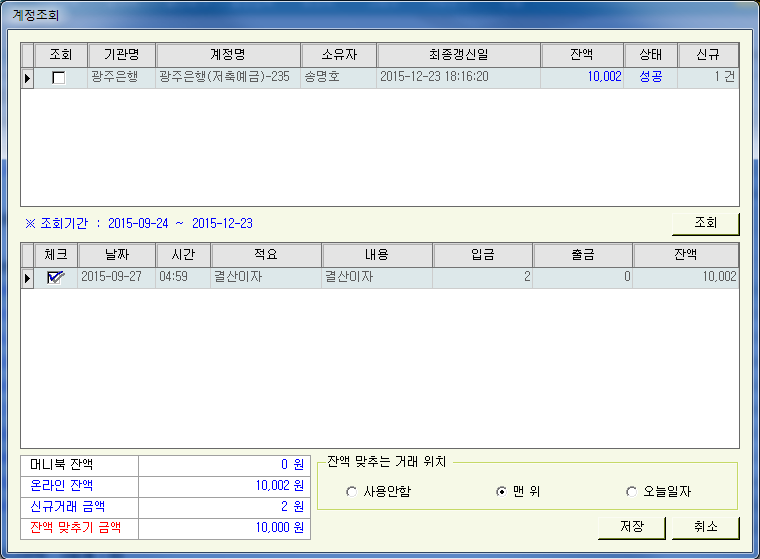760x559 pixels.
Task: Click the 취소 cancel button
Action: (x=705, y=527)
